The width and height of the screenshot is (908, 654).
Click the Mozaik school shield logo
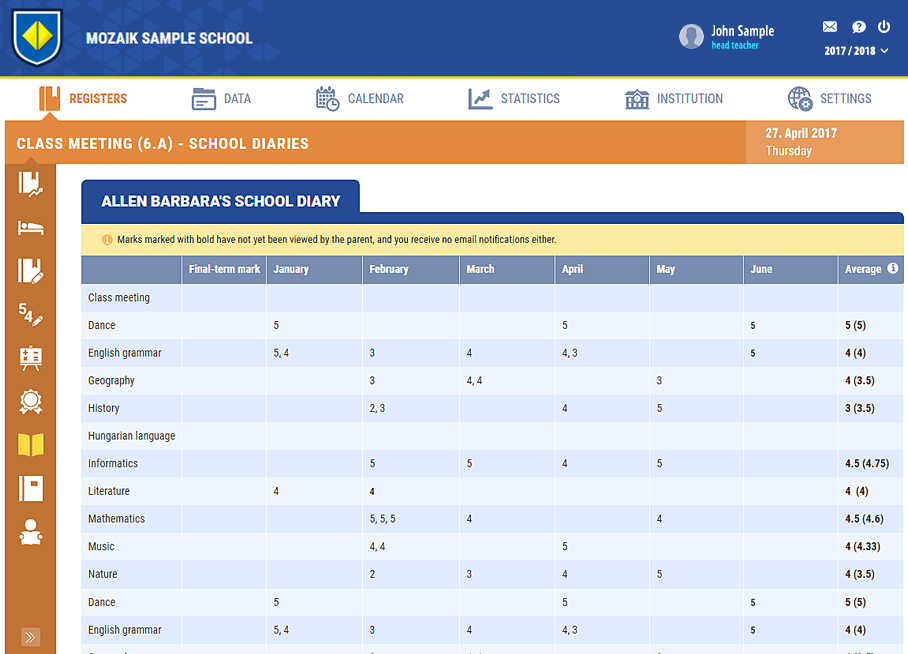tap(37, 38)
